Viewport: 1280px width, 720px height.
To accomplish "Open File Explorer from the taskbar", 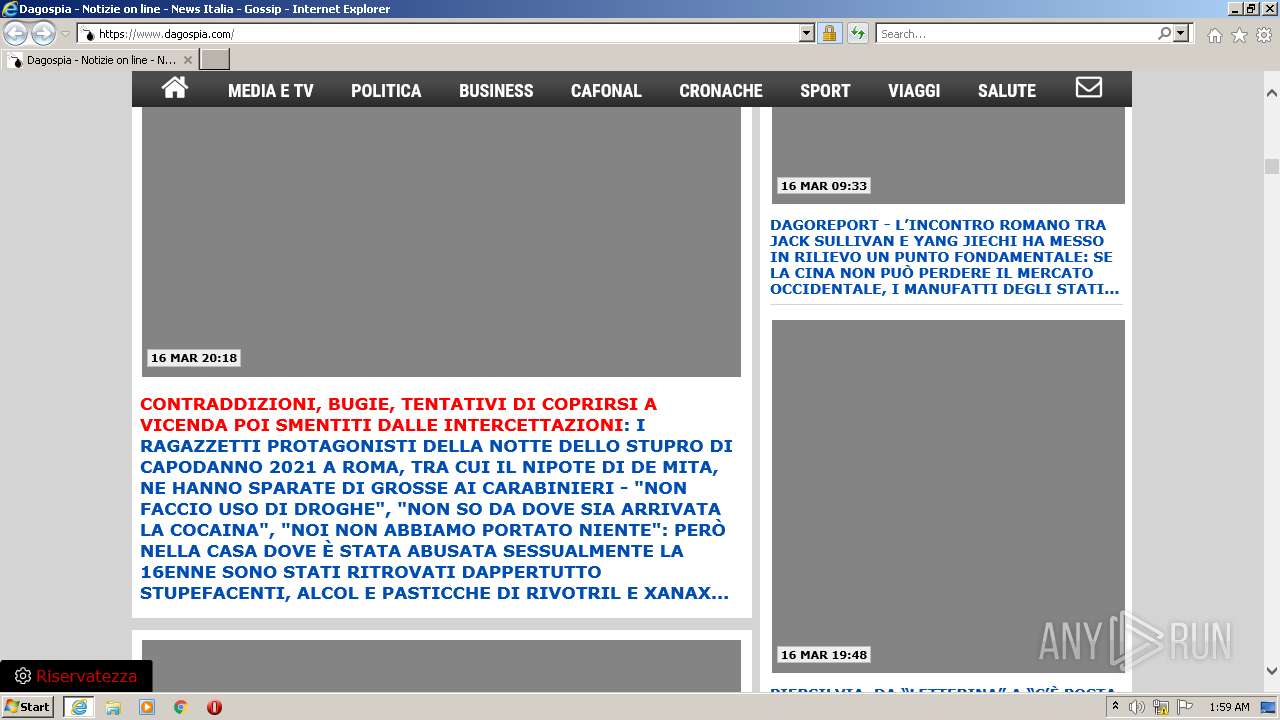I will [113, 707].
